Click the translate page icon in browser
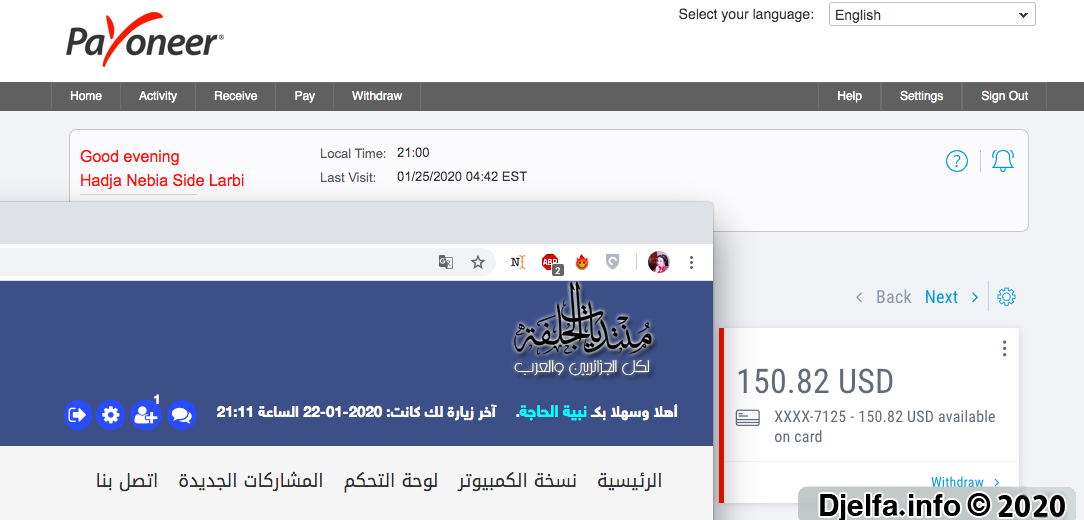 446,262
